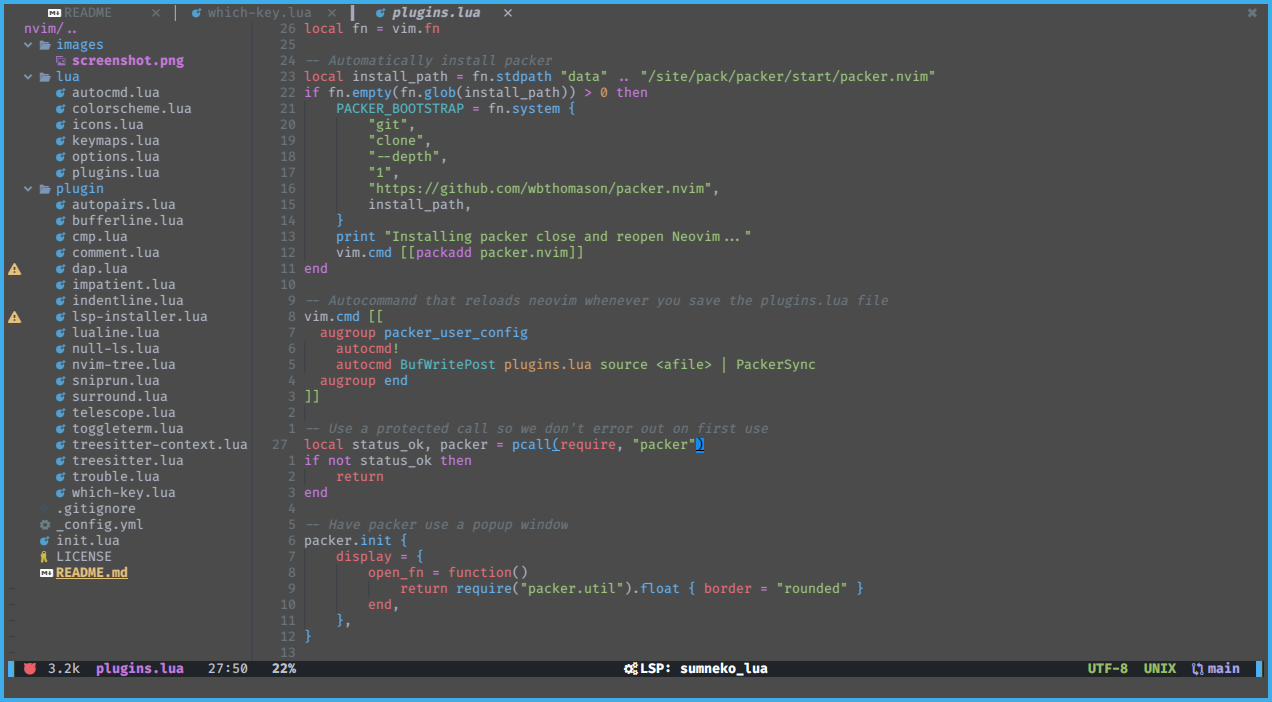Click the plugins.lua filename in statusline
This screenshot has width=1272, height=702.
pyautogui.click(x=140, y=669)
